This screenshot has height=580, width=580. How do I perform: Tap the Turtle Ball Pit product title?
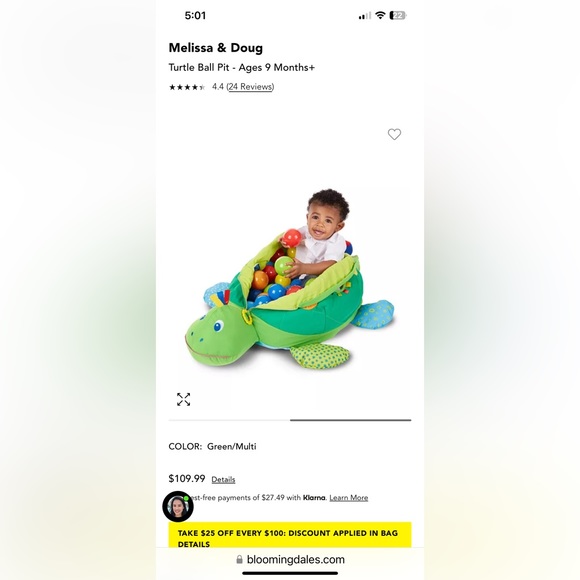click(242, 67)
